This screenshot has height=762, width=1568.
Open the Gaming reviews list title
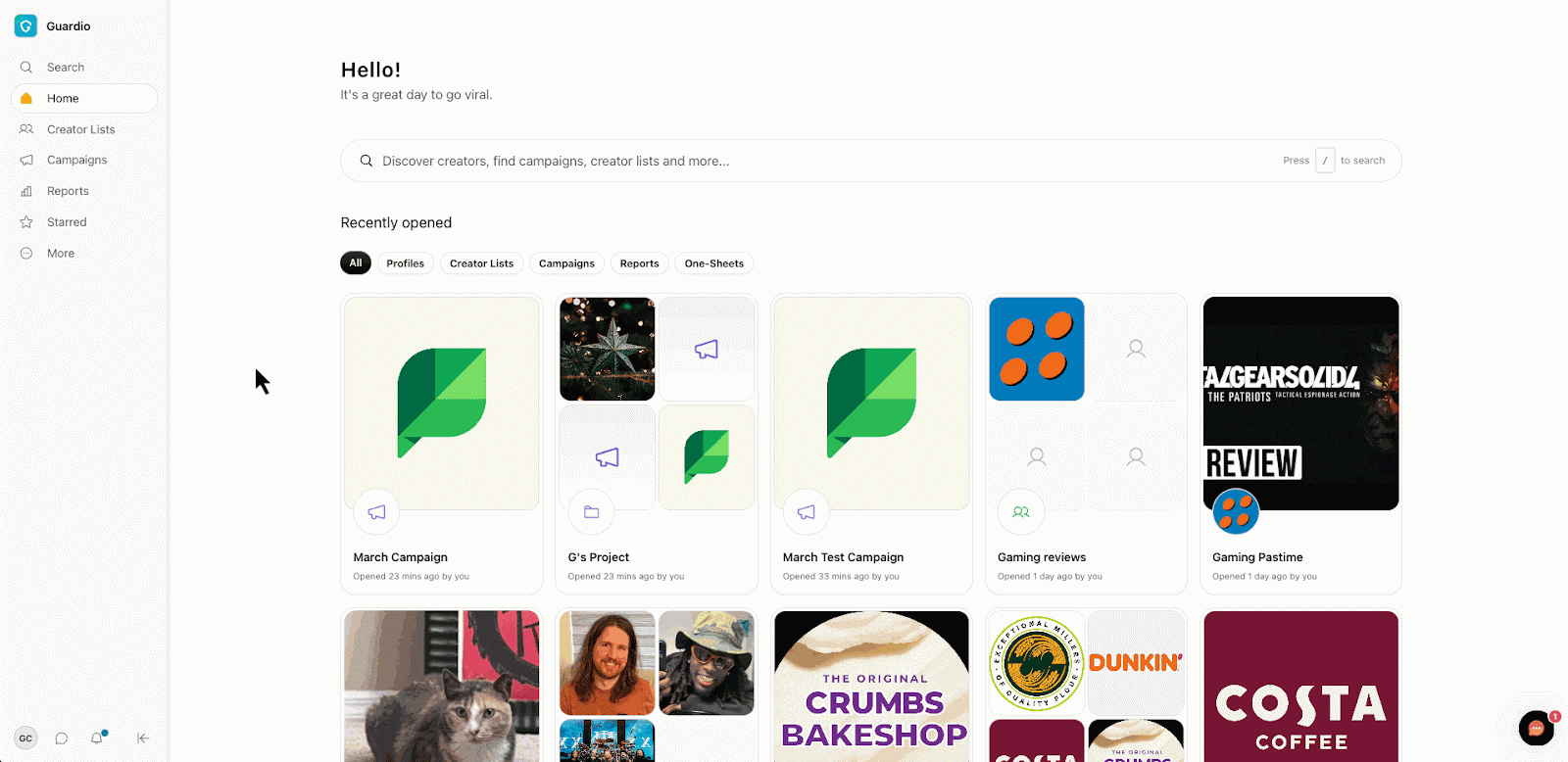coord(1042,557)
